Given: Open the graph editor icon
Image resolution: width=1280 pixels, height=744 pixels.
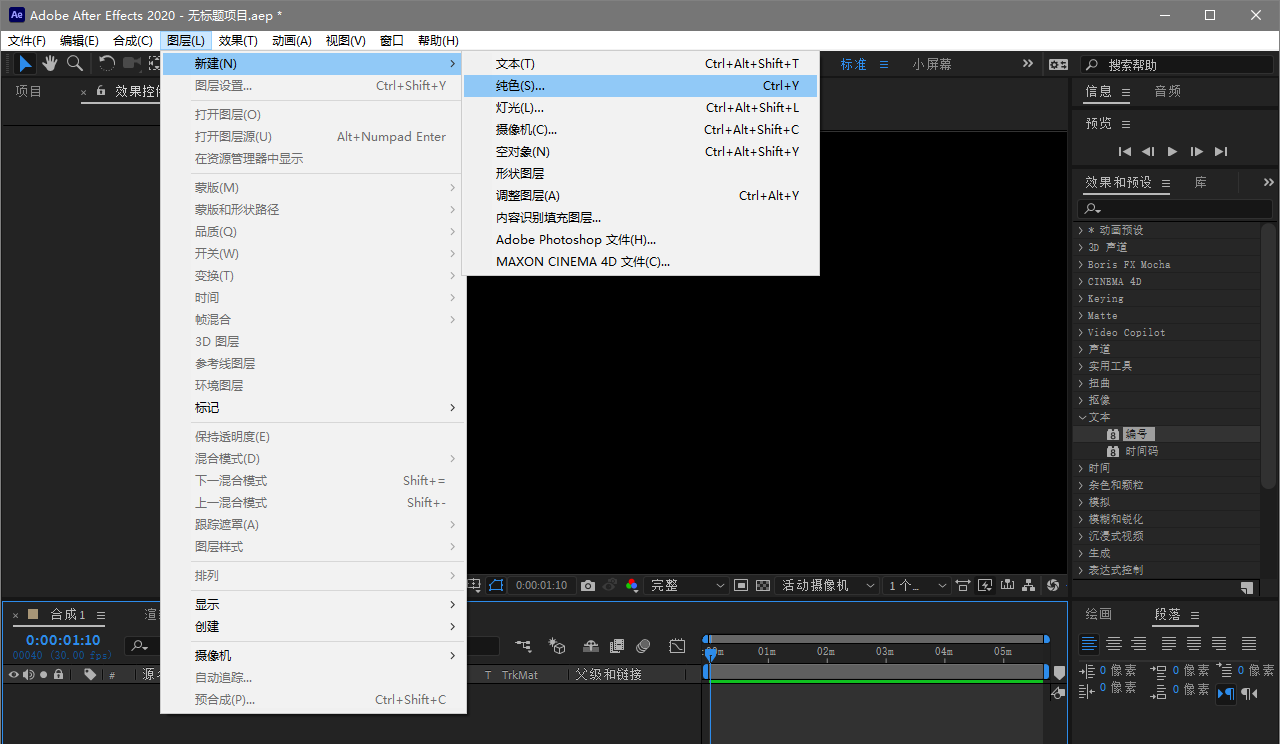Looking at the screenshot, I should coord(677,647).
